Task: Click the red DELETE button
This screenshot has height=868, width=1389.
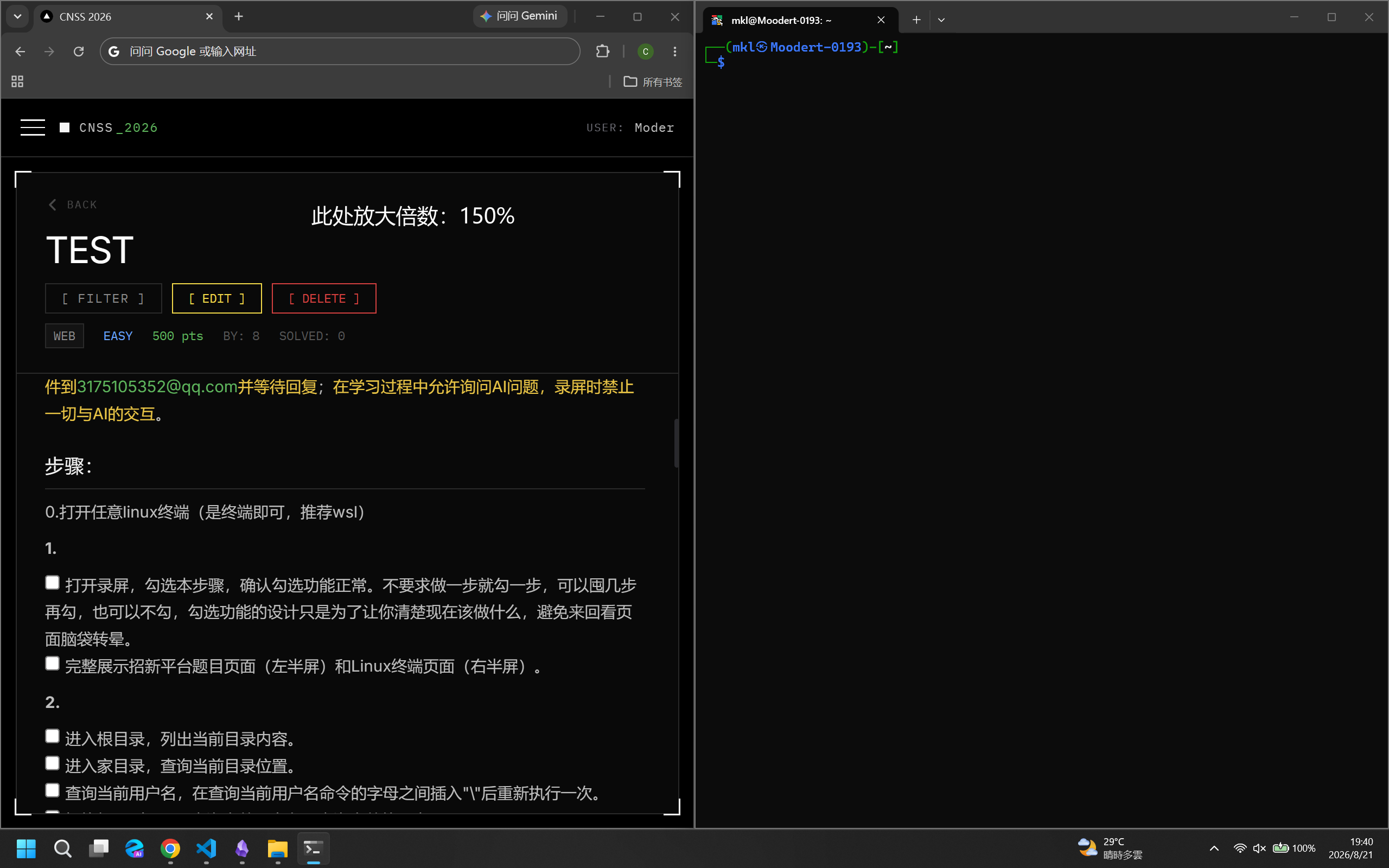Action: click(x=324, y=298)
